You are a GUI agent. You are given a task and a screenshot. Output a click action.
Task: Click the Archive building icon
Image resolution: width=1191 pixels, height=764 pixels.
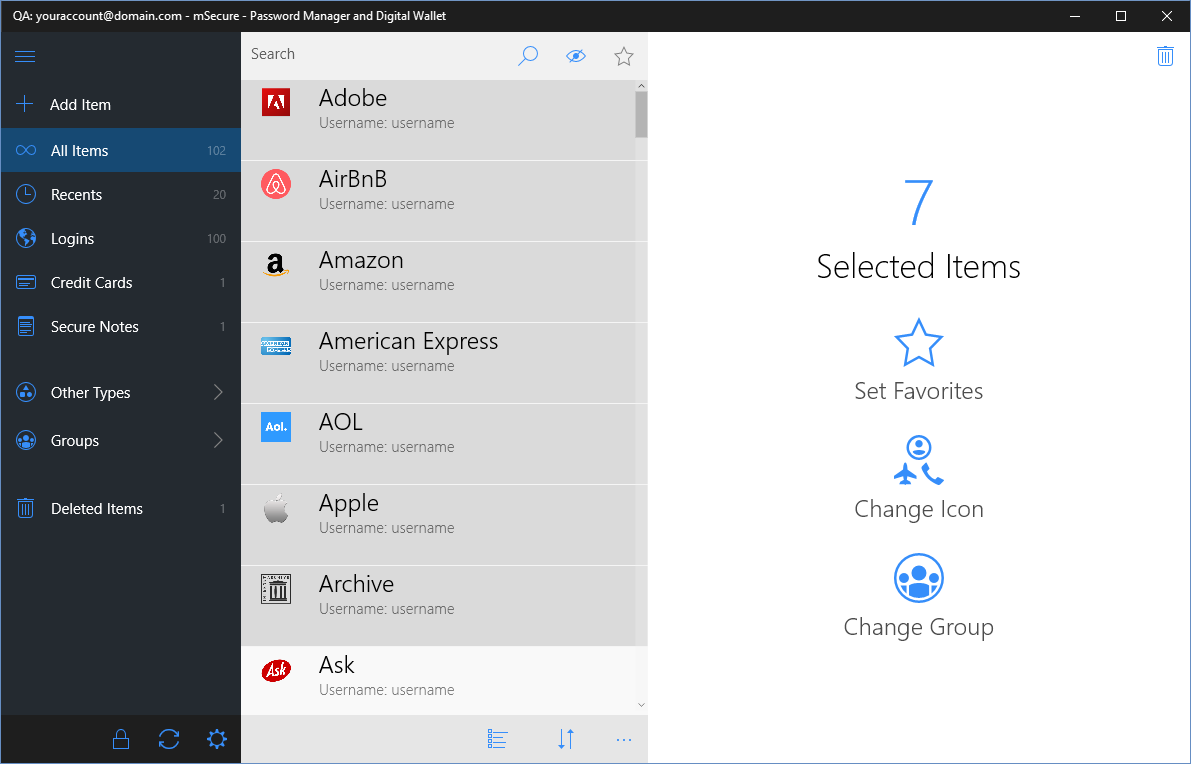tap(276, 589)
